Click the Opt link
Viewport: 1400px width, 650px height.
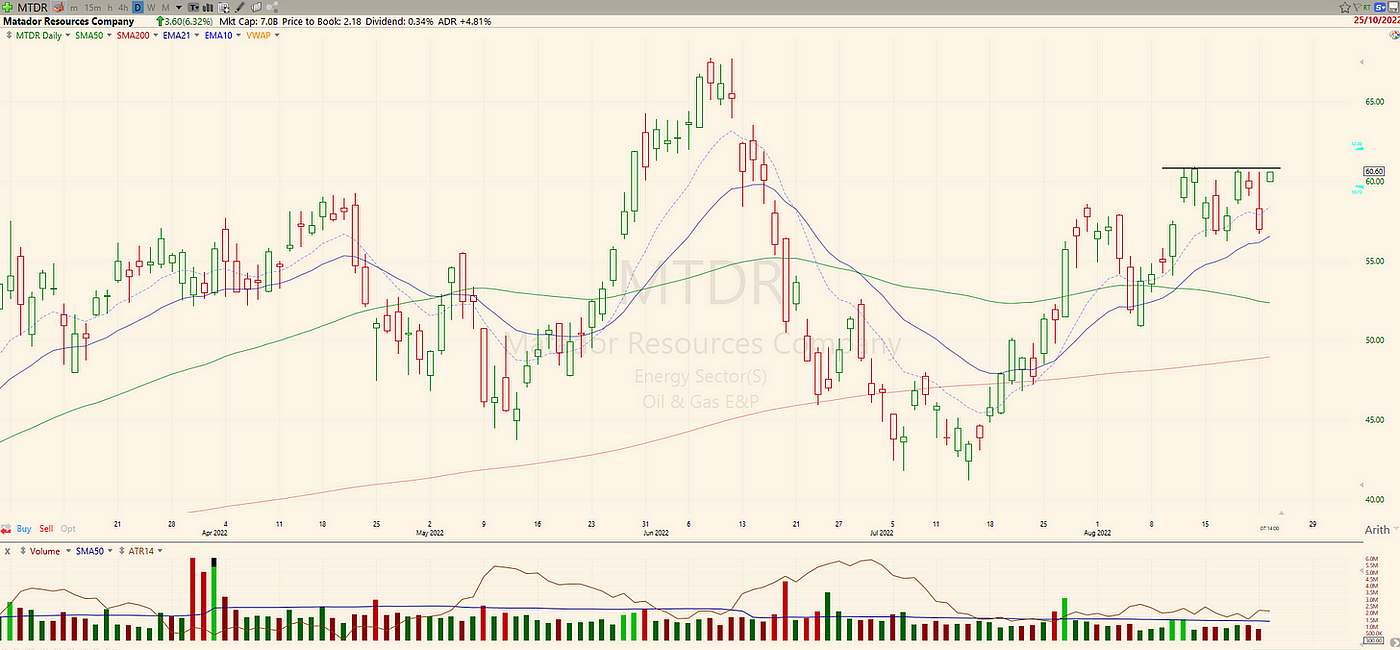[68, 529]
